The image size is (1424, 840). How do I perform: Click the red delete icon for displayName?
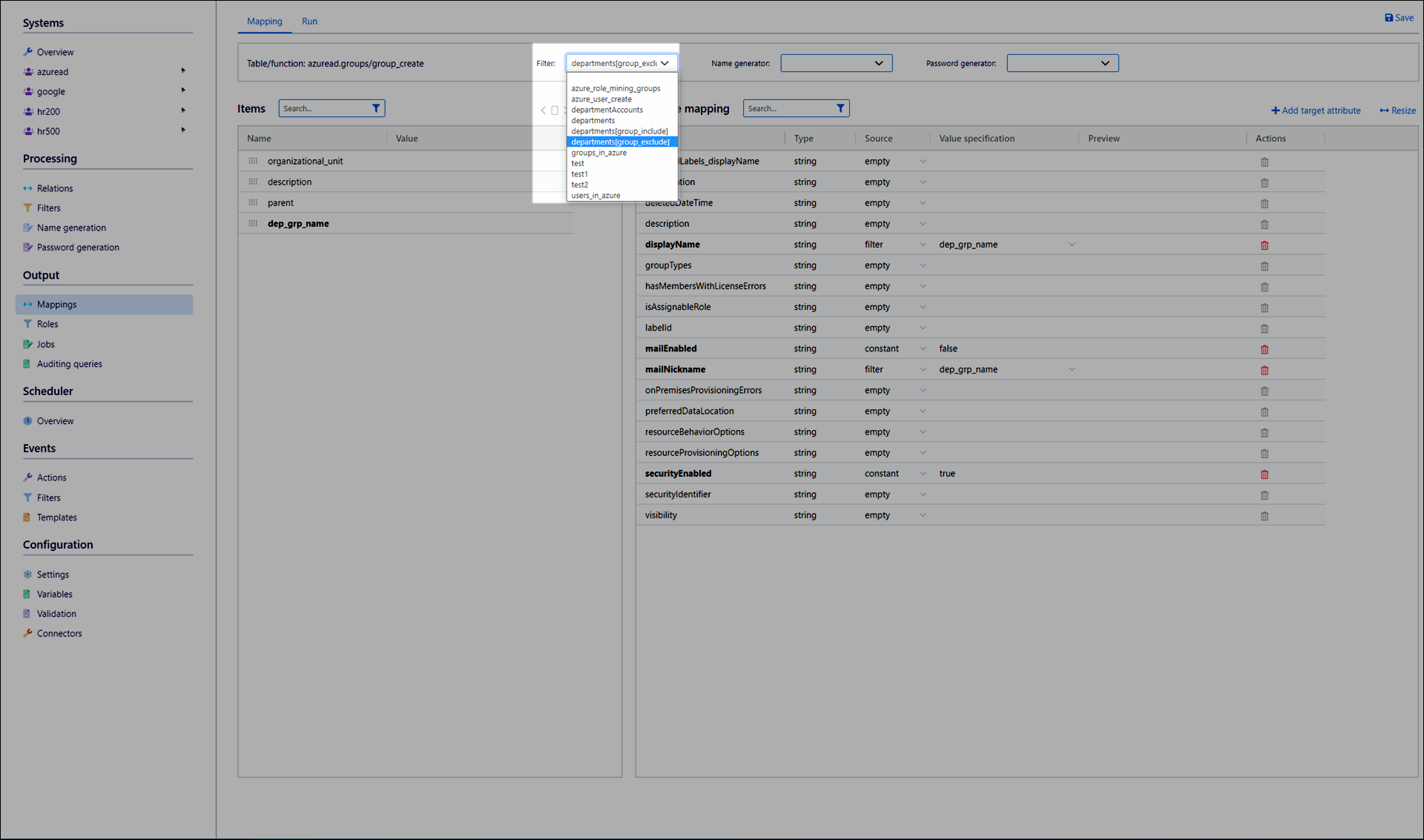(x=1265, y=245)
